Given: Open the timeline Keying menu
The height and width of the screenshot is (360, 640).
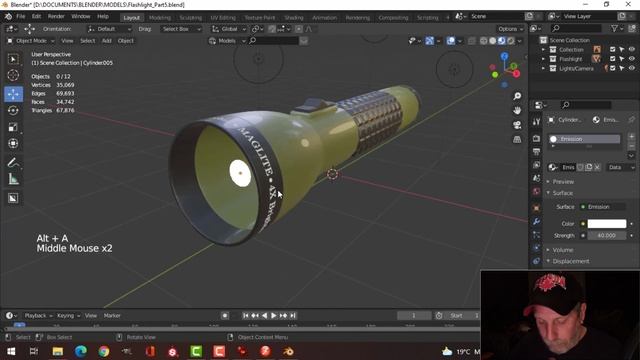Looking at the screenshot, I should pos(68,316).
